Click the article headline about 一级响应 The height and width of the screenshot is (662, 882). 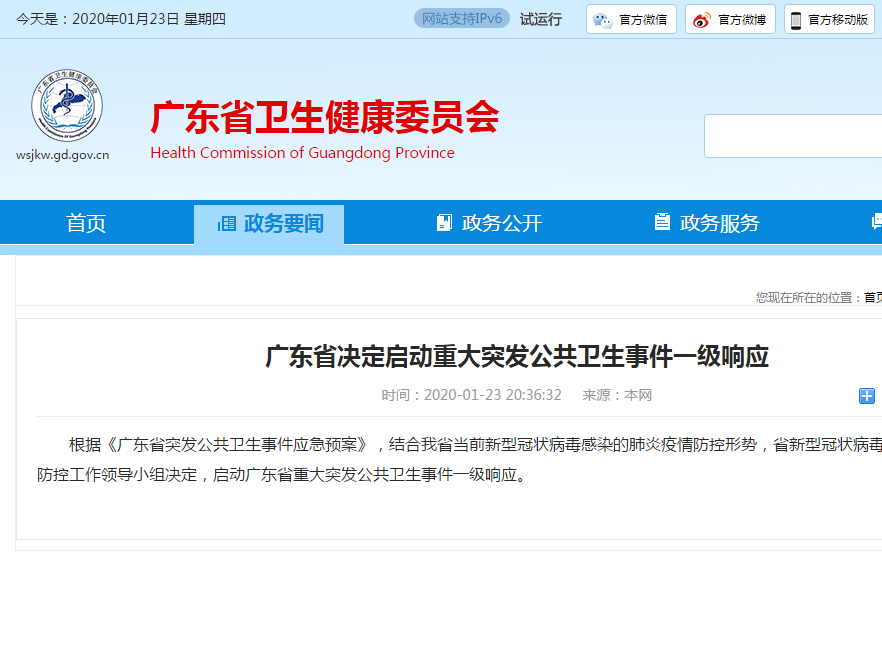[516, 357]
